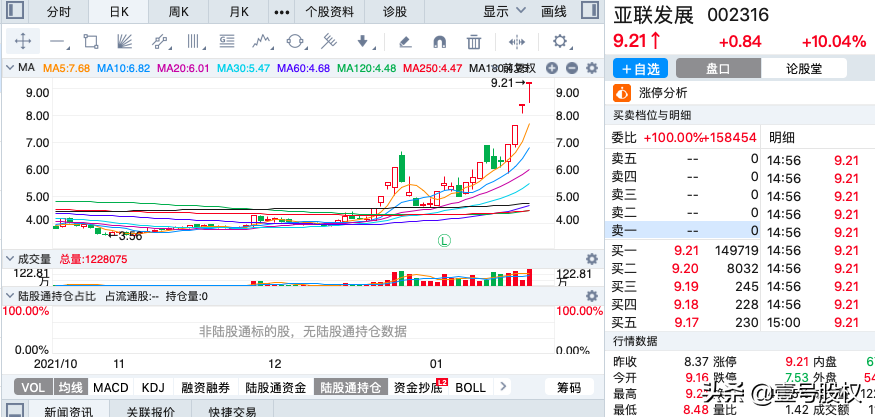
Task: Select the wave line tool
Action: click(261, 41)
